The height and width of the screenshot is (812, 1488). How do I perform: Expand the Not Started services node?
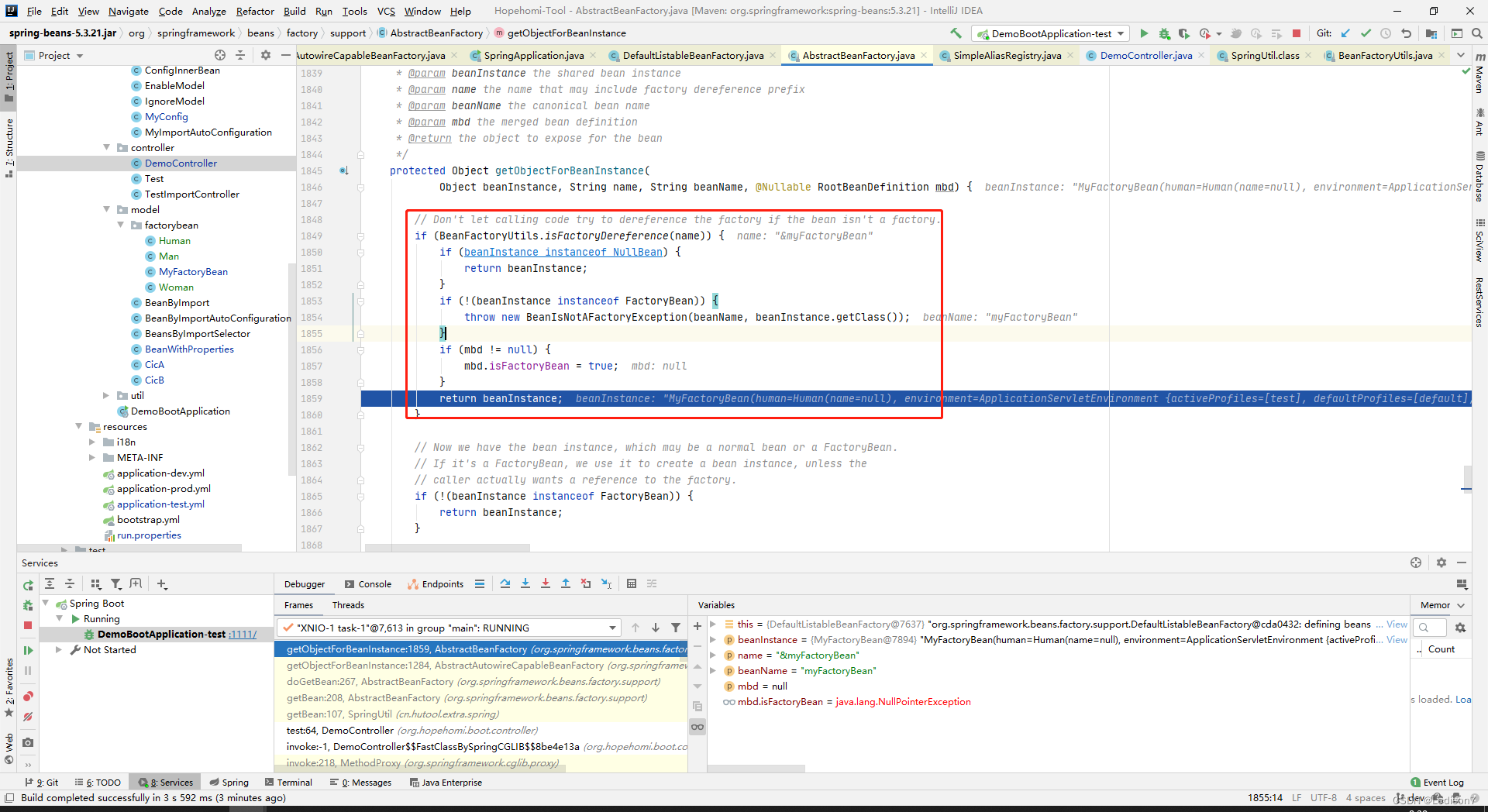[x=58, y=649]
